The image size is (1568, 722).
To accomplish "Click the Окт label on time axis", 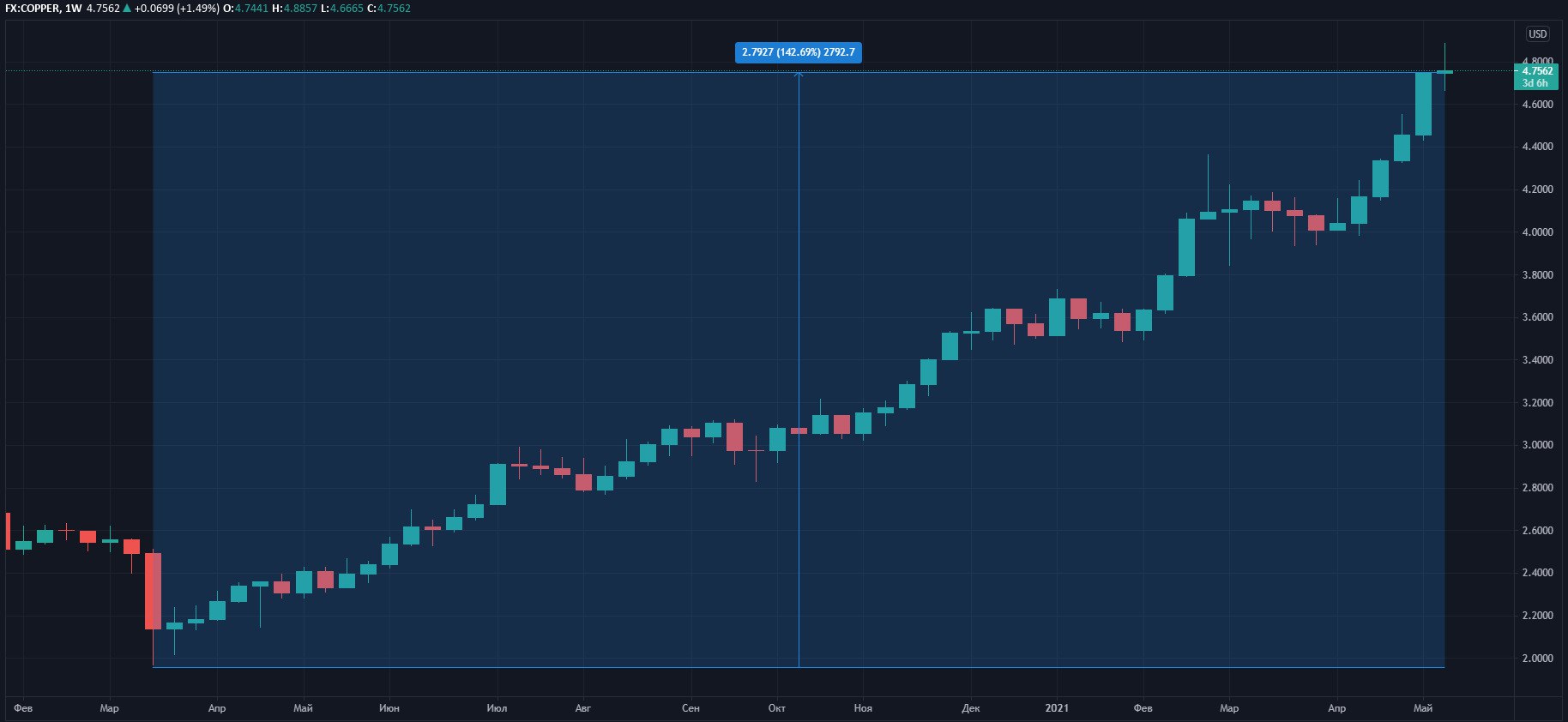I will pyautogui.click(x=777, y=708).
